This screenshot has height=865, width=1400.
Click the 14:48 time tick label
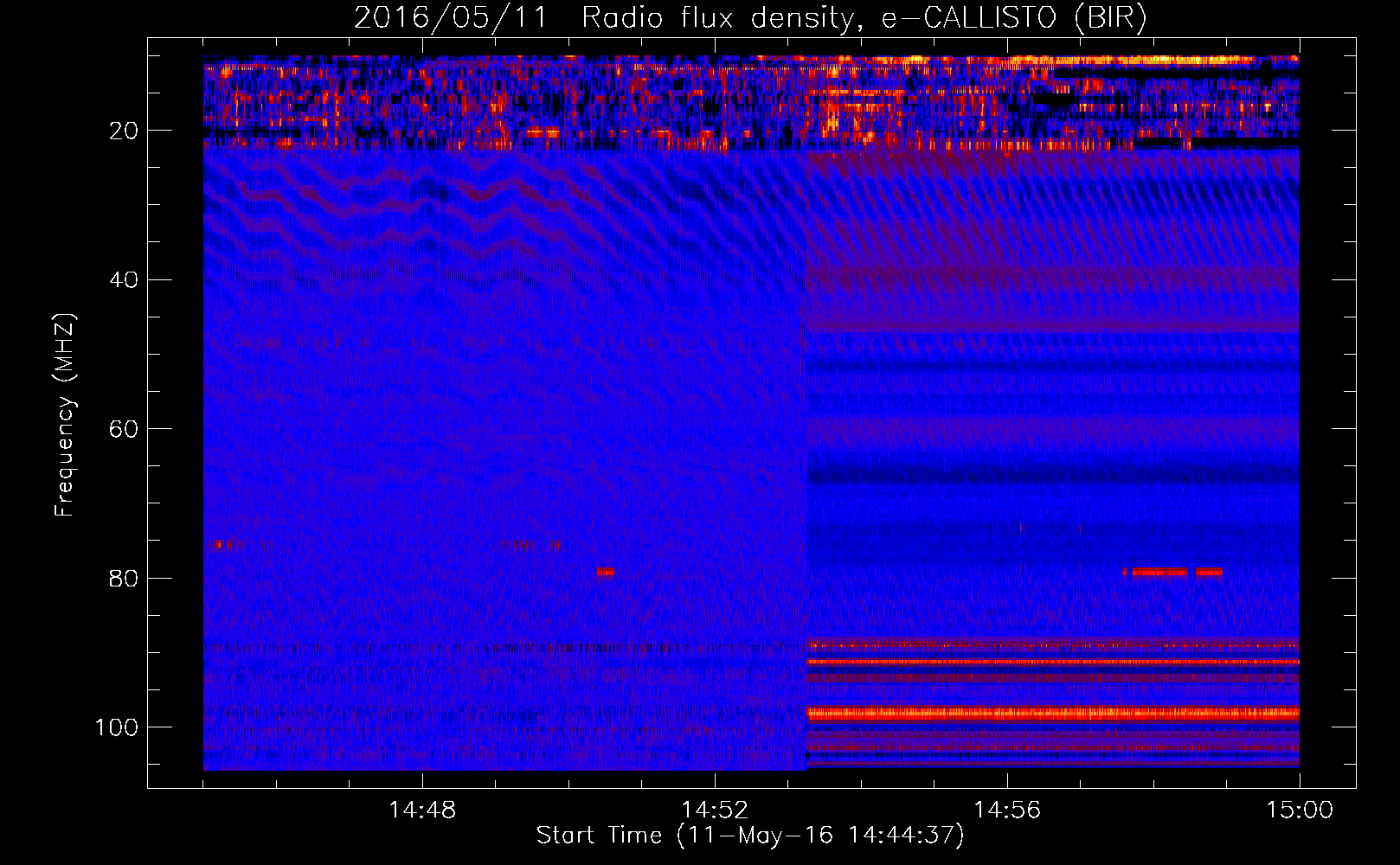(422, 811)
